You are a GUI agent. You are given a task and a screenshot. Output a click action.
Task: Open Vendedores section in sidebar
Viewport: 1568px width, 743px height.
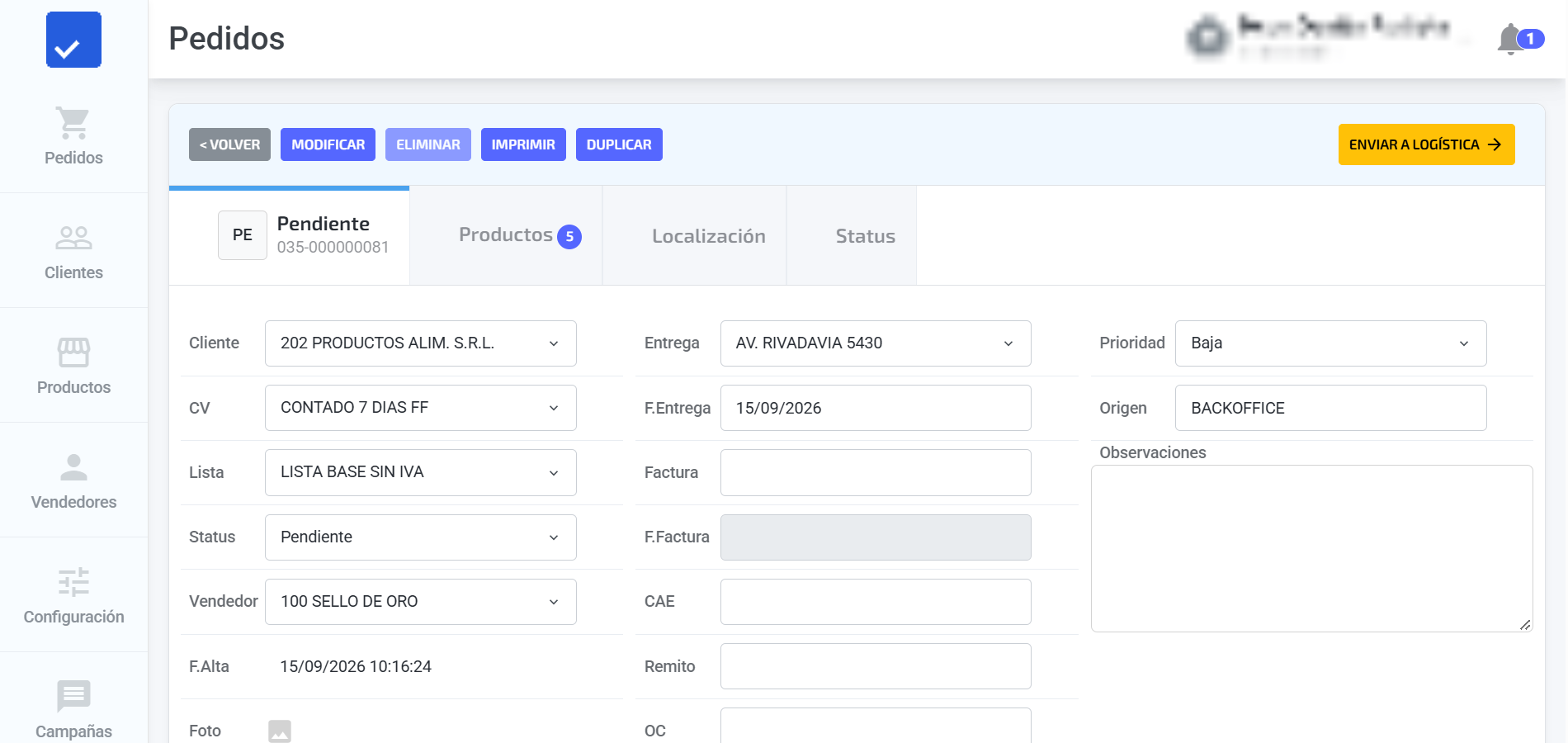click(73, 480)
